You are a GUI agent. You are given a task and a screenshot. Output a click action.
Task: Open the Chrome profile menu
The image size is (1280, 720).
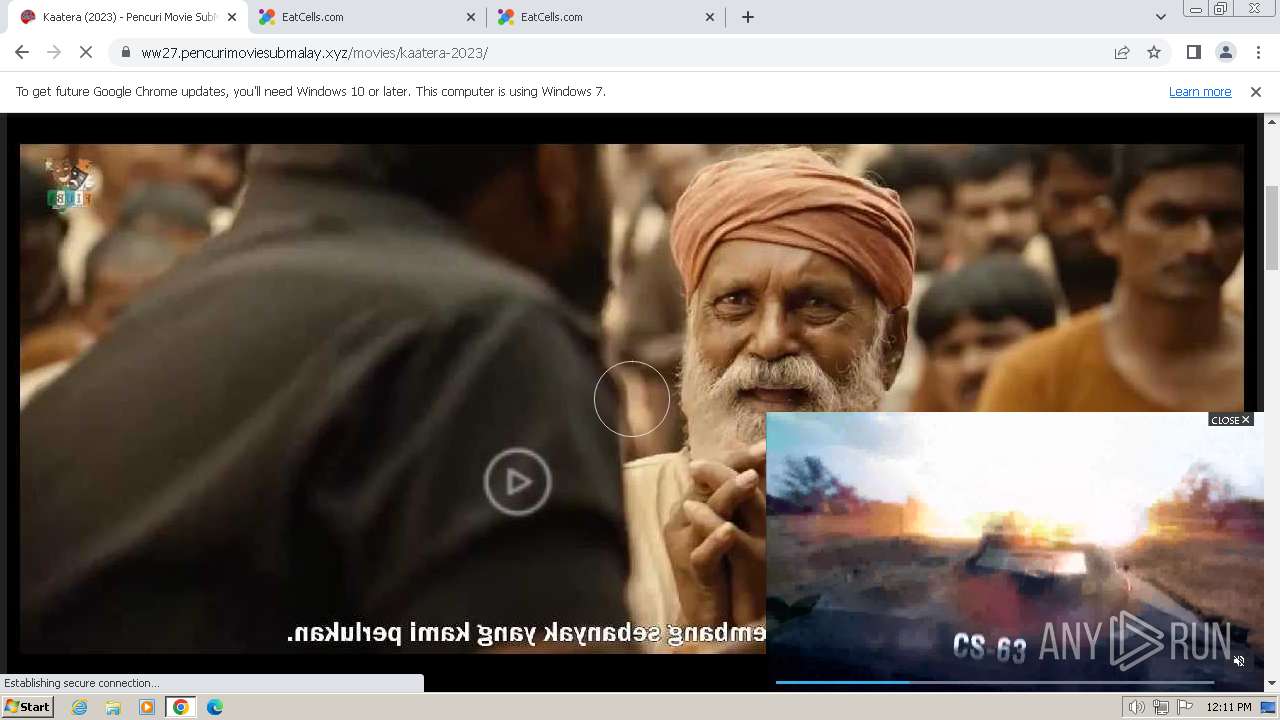[1225, 53]
